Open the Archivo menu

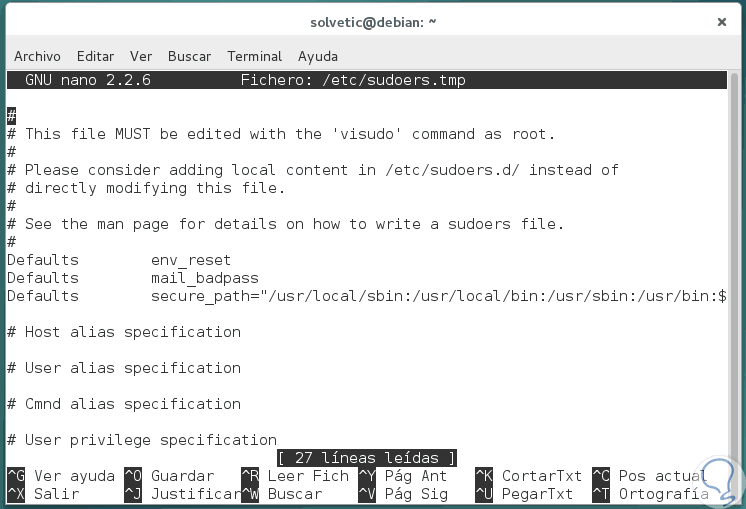click(37, 56)
